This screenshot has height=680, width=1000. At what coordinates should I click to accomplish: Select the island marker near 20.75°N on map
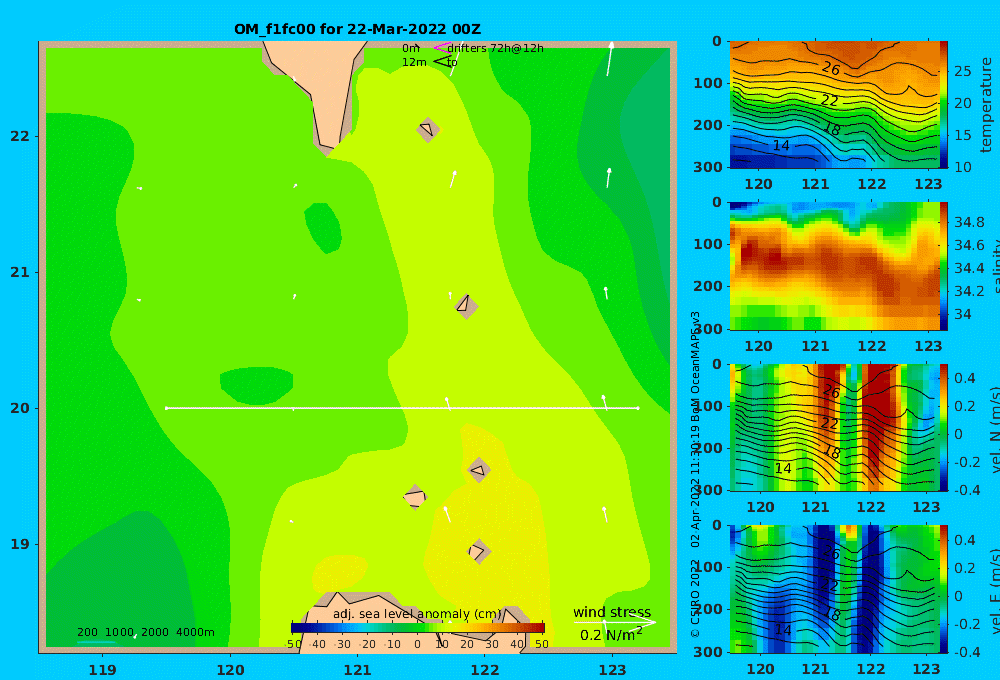pos(466,306)
